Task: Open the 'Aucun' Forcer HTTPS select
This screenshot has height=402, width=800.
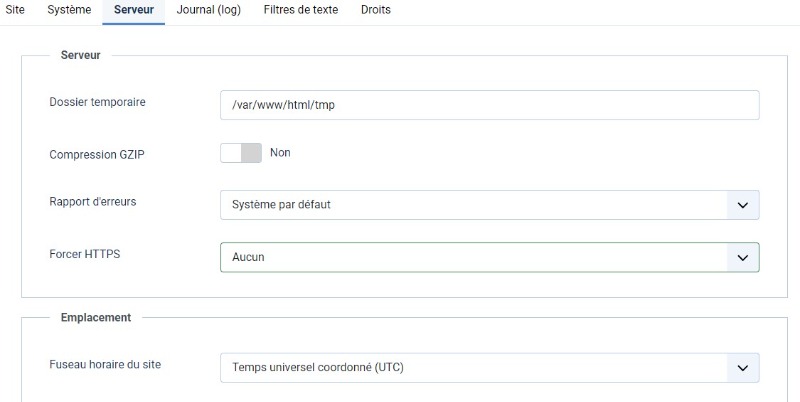Action: pyautogui.click(x=489, y=258)
